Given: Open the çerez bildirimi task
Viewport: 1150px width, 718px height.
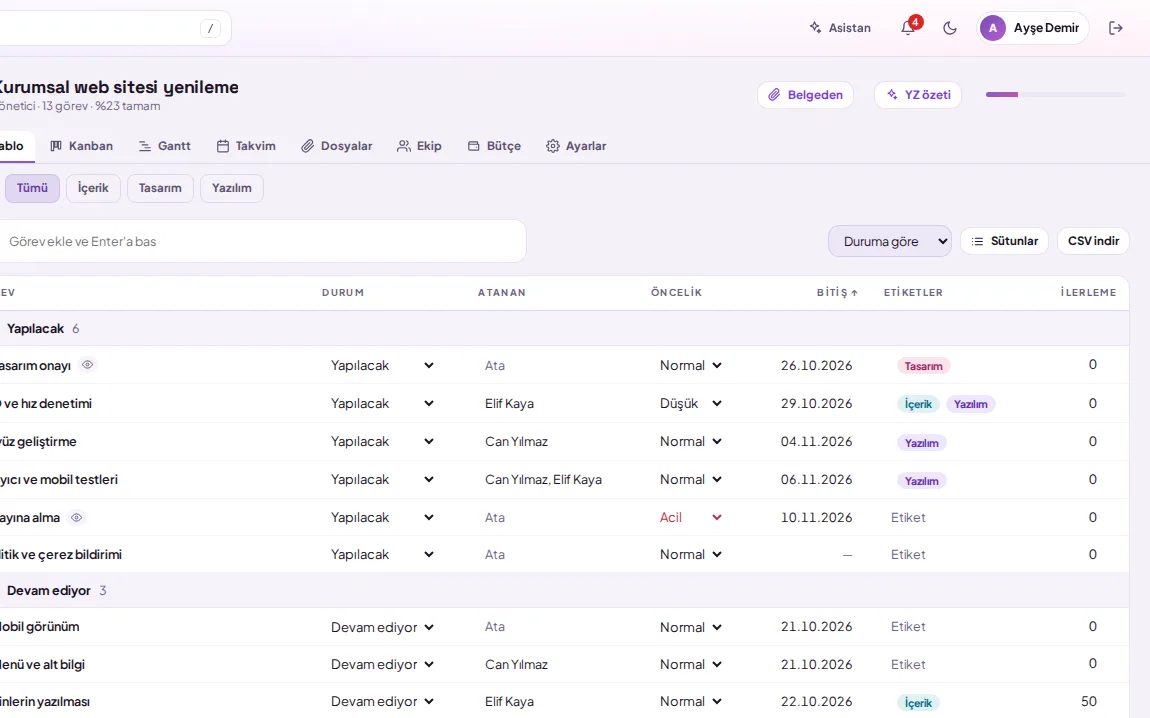Looking at the screenshot, I should coord(61,554).
